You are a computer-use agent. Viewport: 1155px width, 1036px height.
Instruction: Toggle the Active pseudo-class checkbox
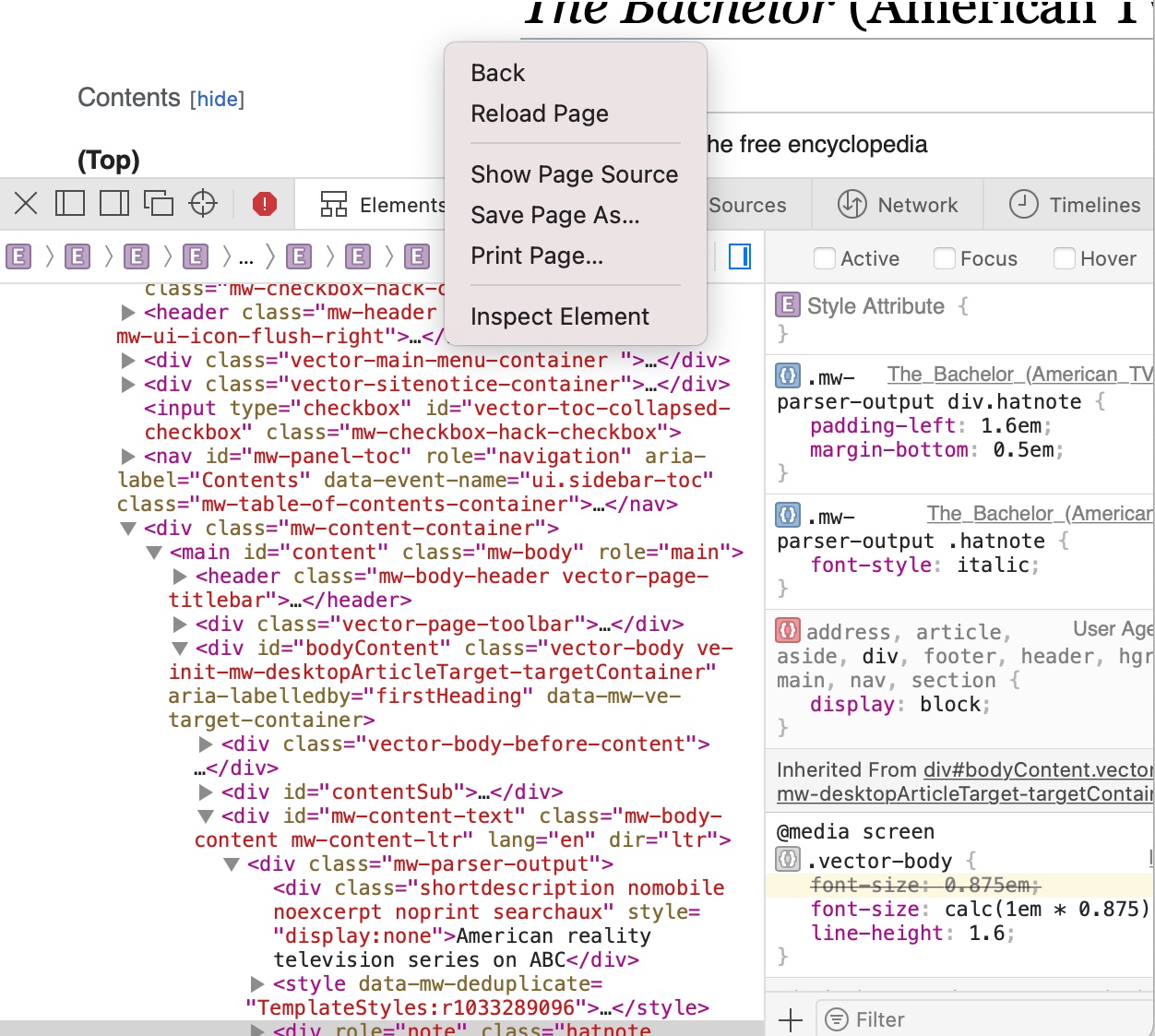(825, 258)
